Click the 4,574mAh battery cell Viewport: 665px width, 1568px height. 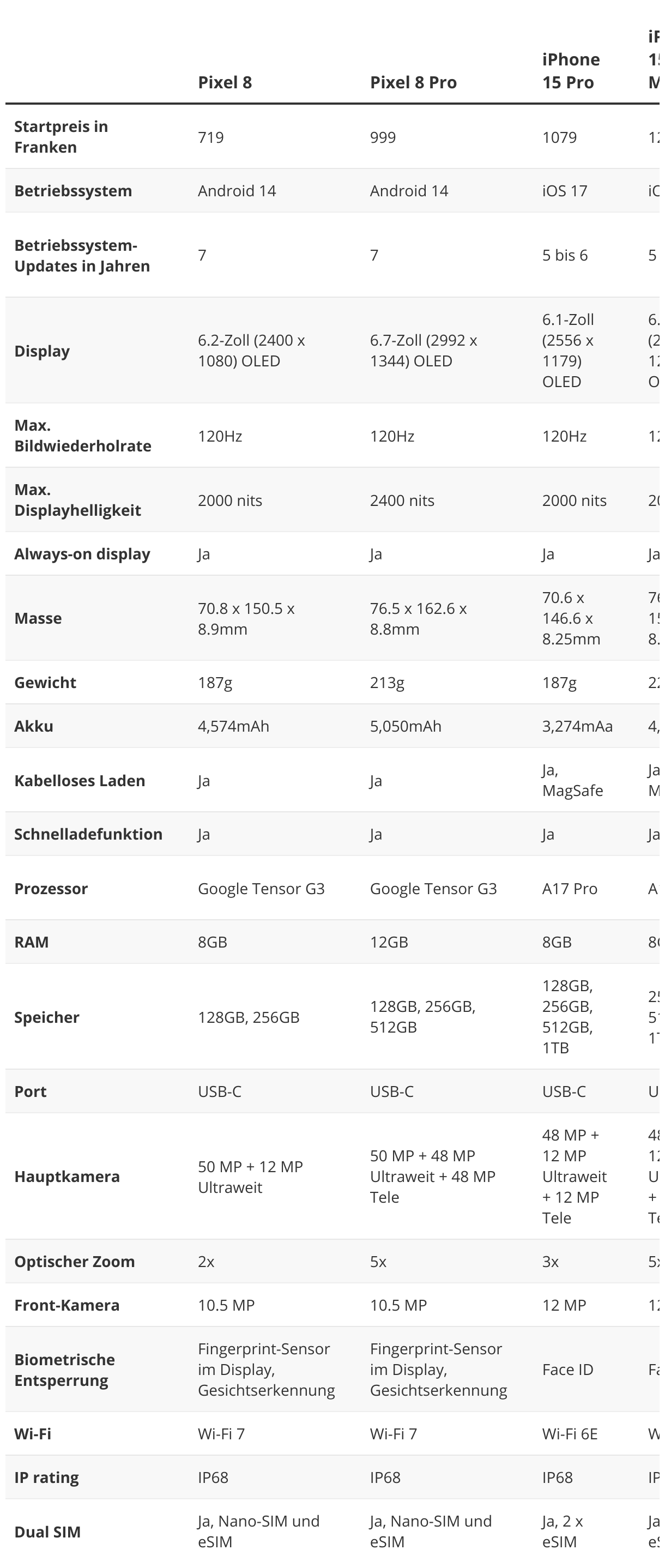tap(233, 726)
